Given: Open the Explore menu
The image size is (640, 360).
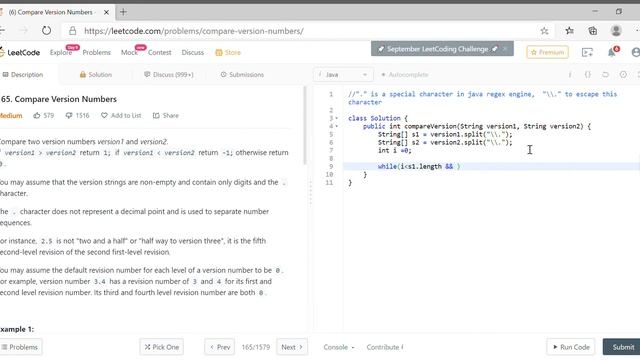Looking at the screenshot, I should pos(61,52).
